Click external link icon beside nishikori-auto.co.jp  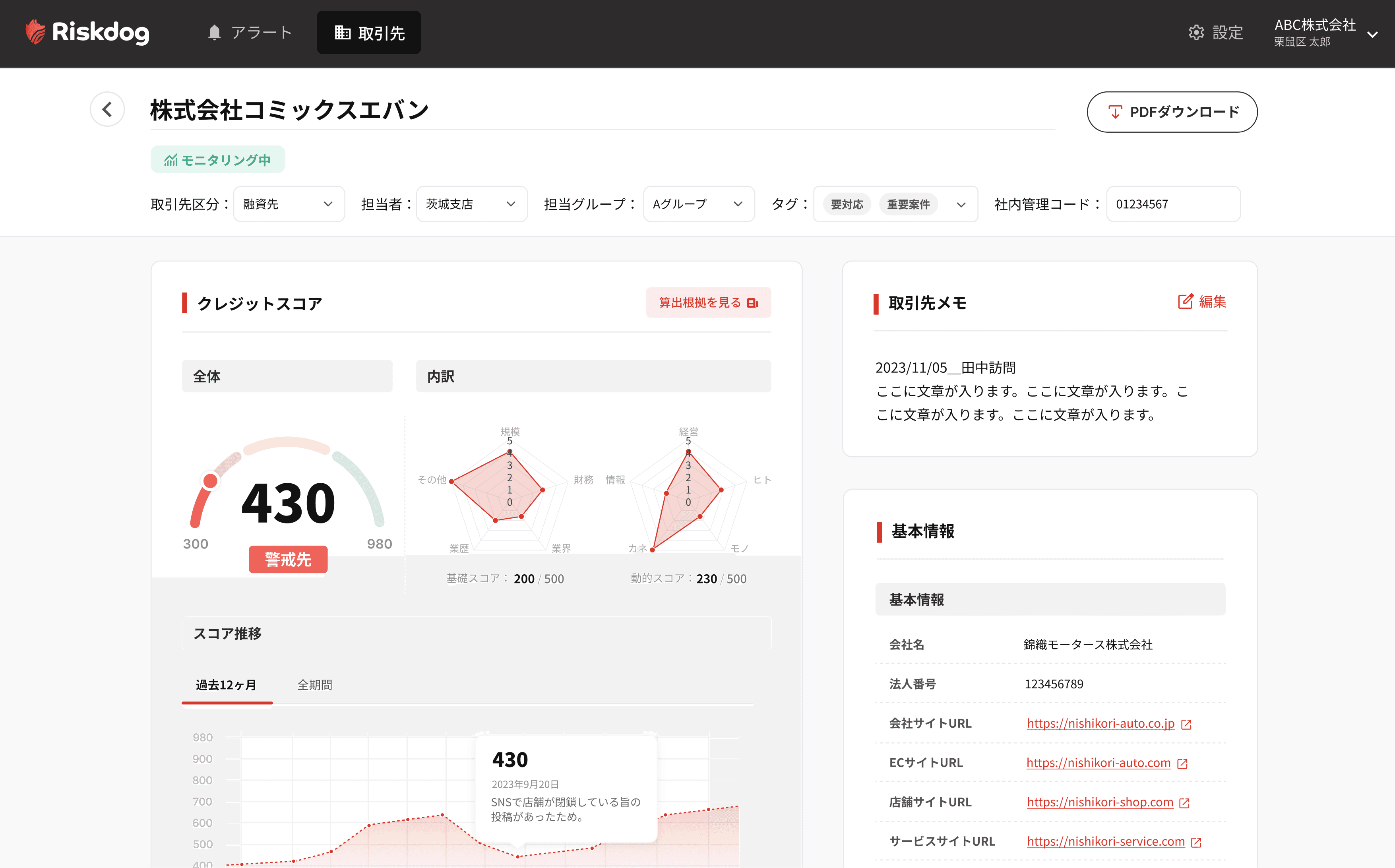1187,725
